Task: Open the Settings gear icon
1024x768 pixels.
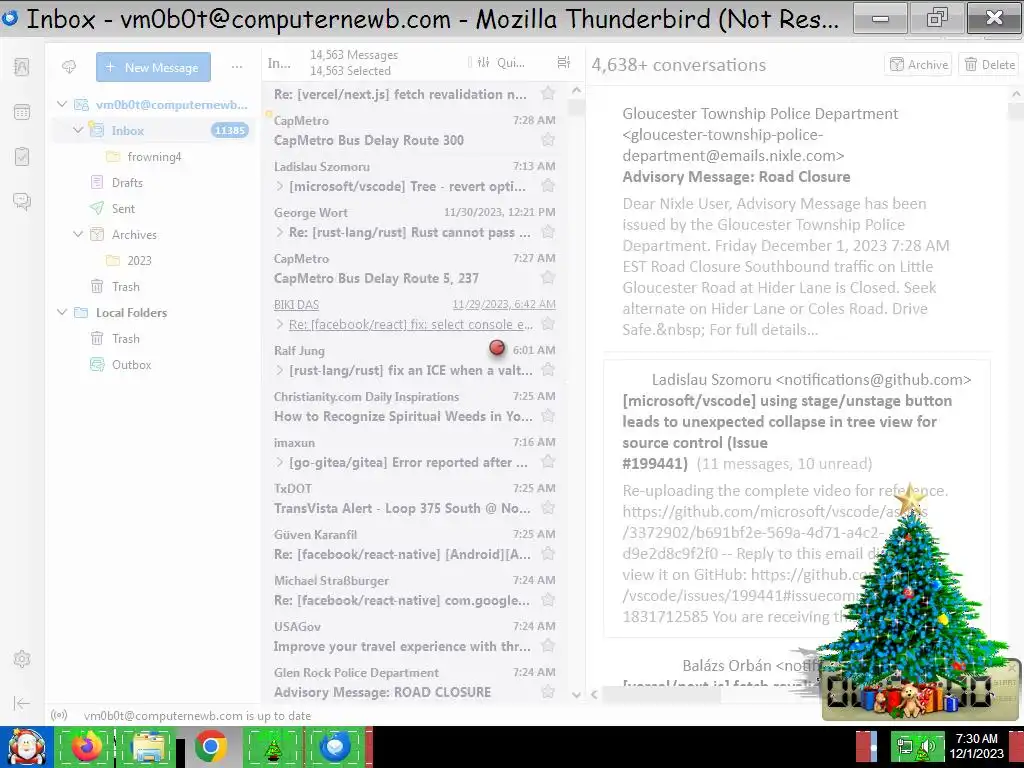Action: tap(22, 659)
